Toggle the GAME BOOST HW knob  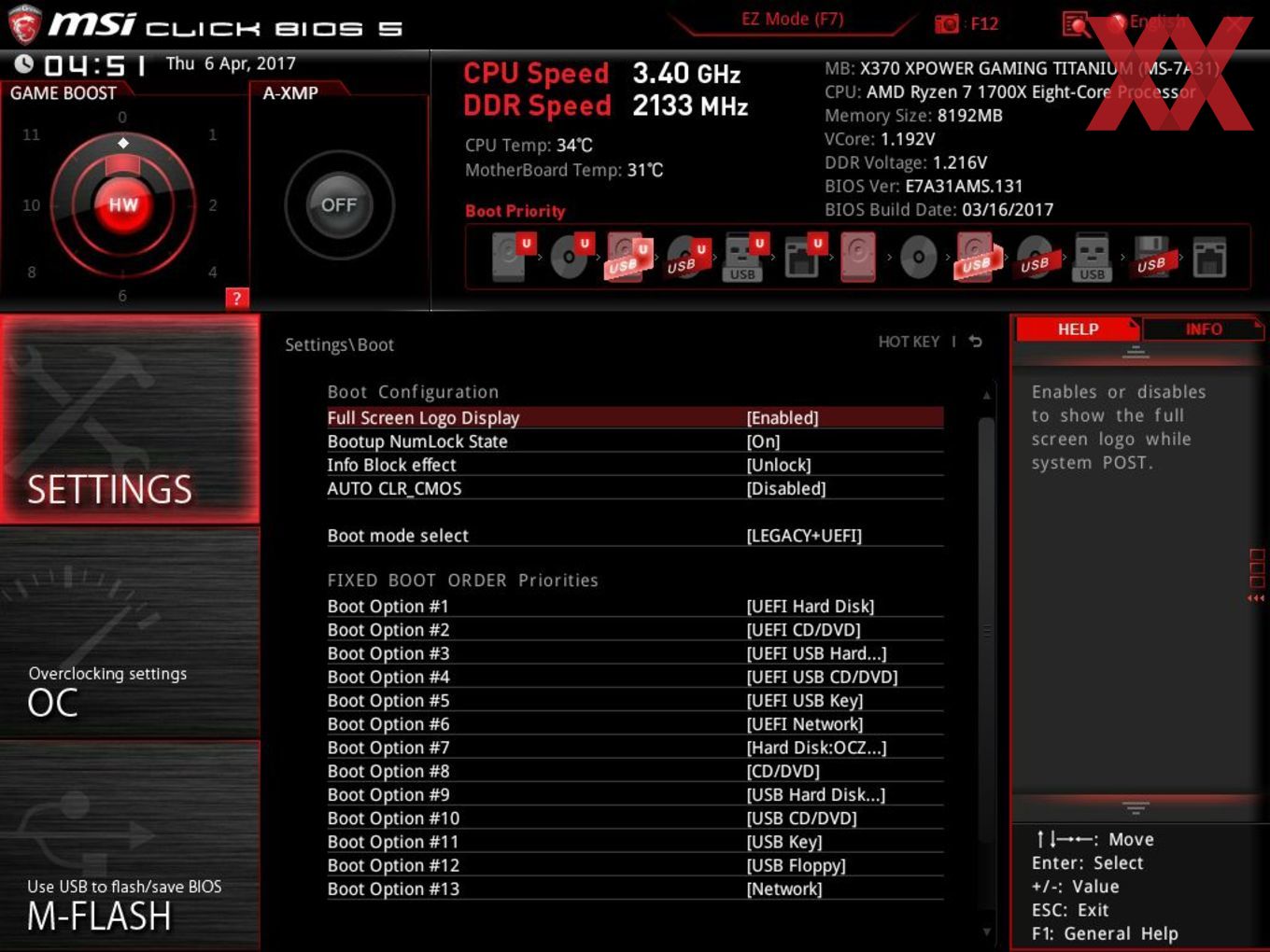122,205
